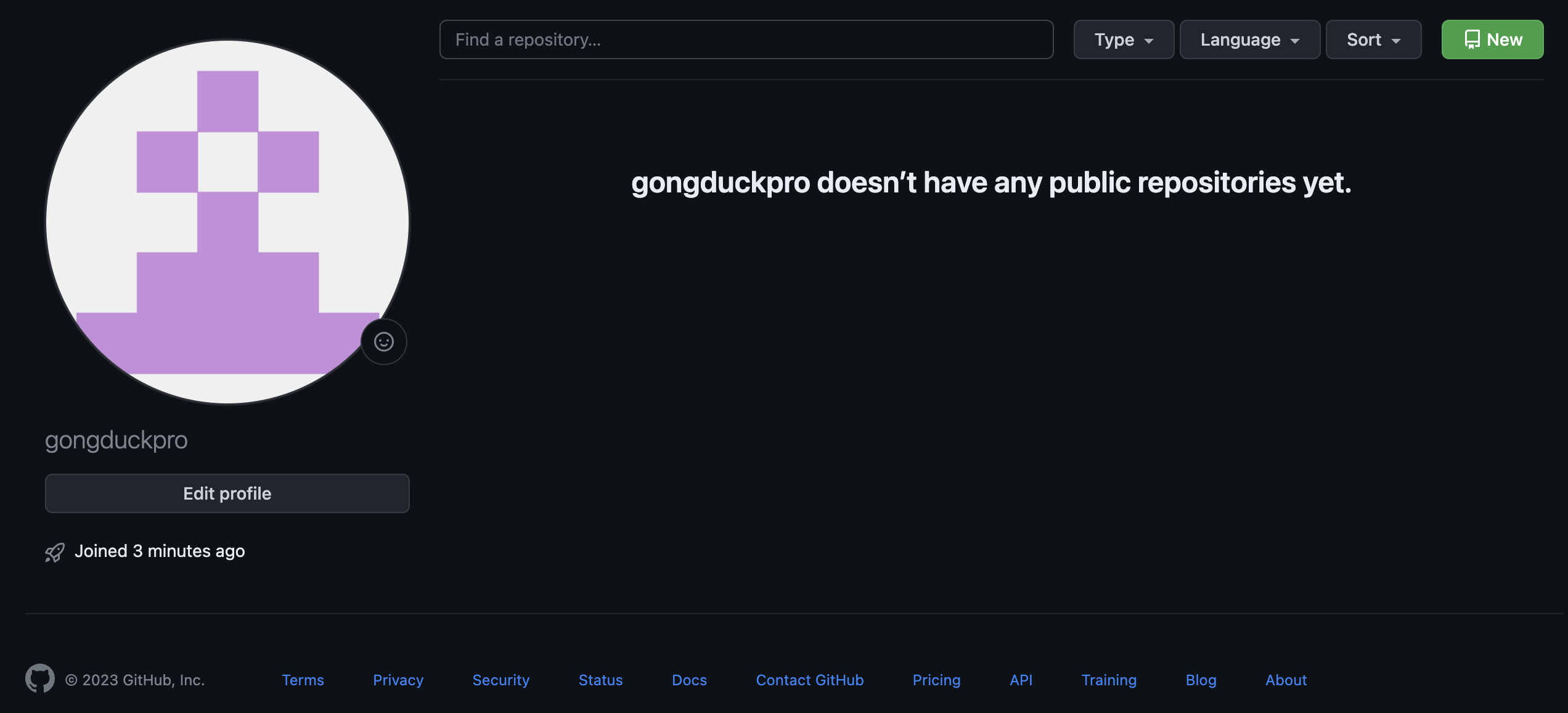The image size is (1568, 713).
Task: Click the smiley set-status icon on avatar
Action: tap(383, 342)
